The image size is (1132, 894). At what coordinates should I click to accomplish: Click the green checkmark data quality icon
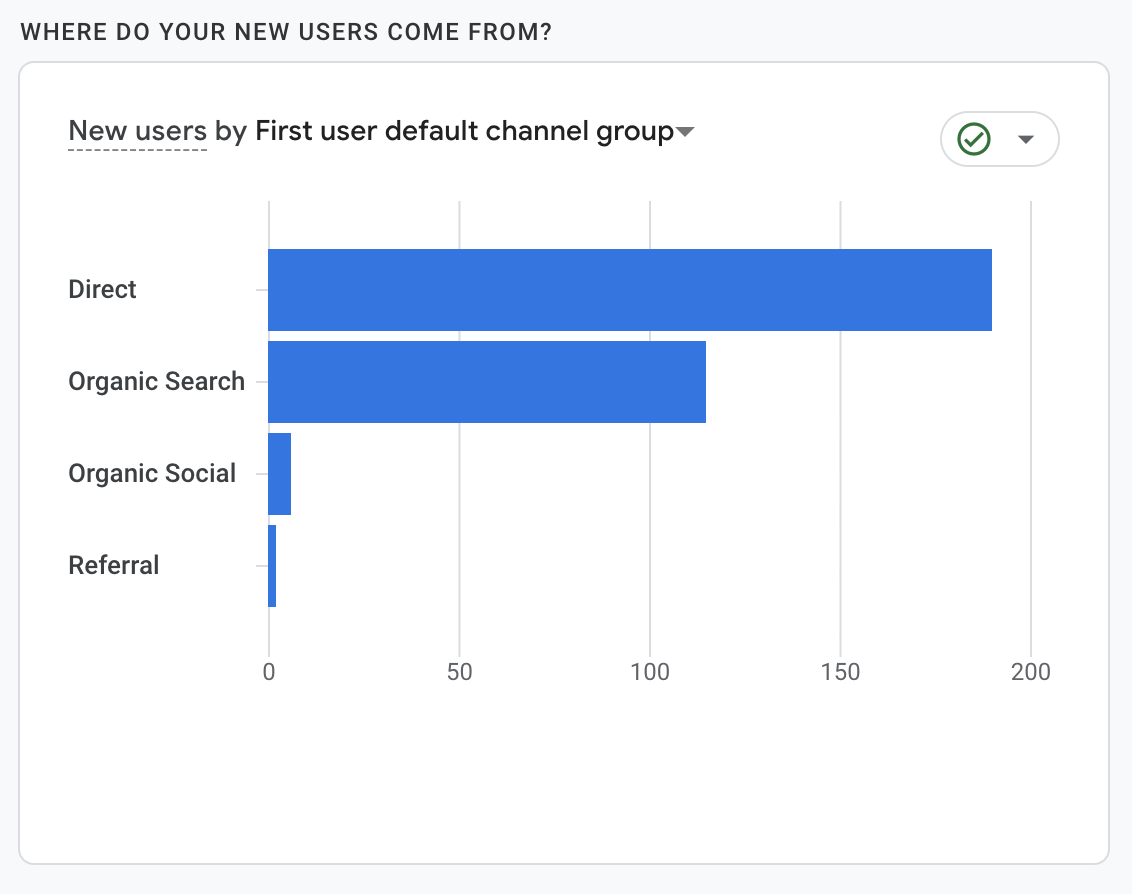974,139
